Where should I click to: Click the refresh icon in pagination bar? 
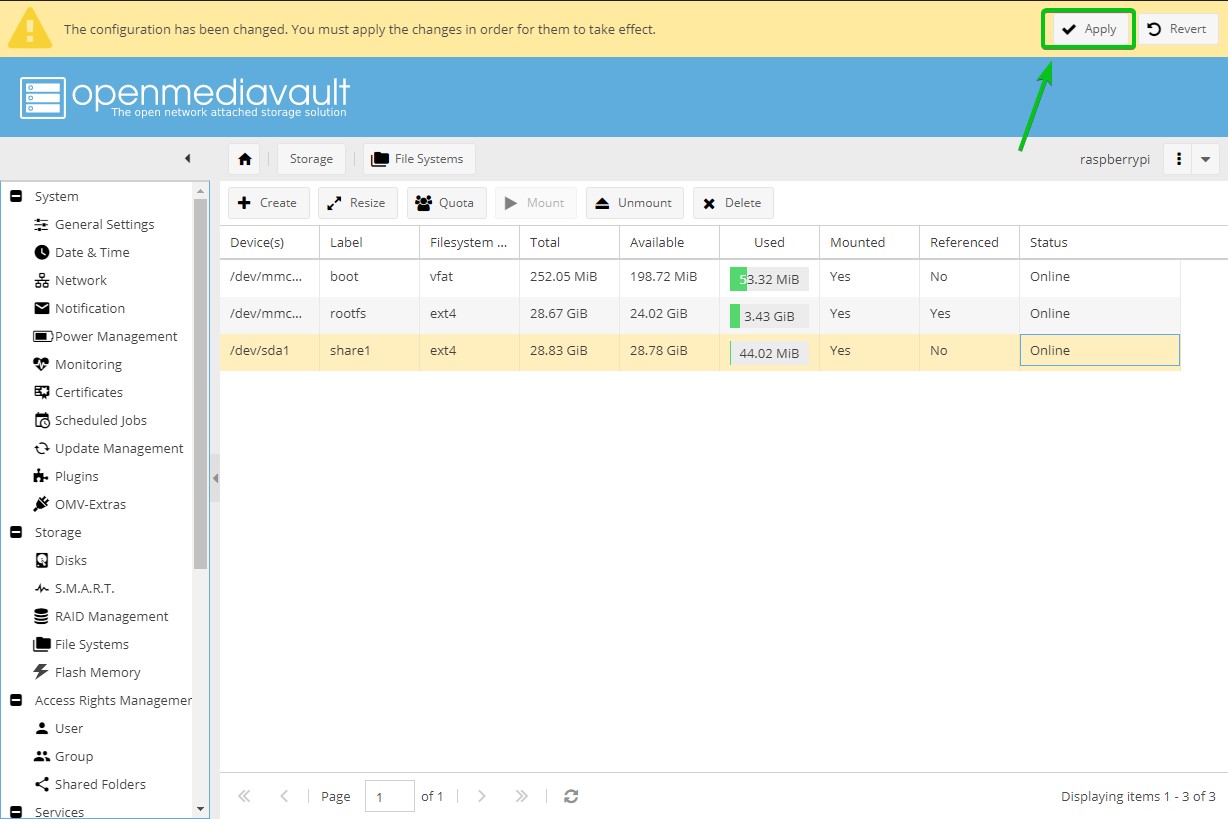tap(571, 796)
